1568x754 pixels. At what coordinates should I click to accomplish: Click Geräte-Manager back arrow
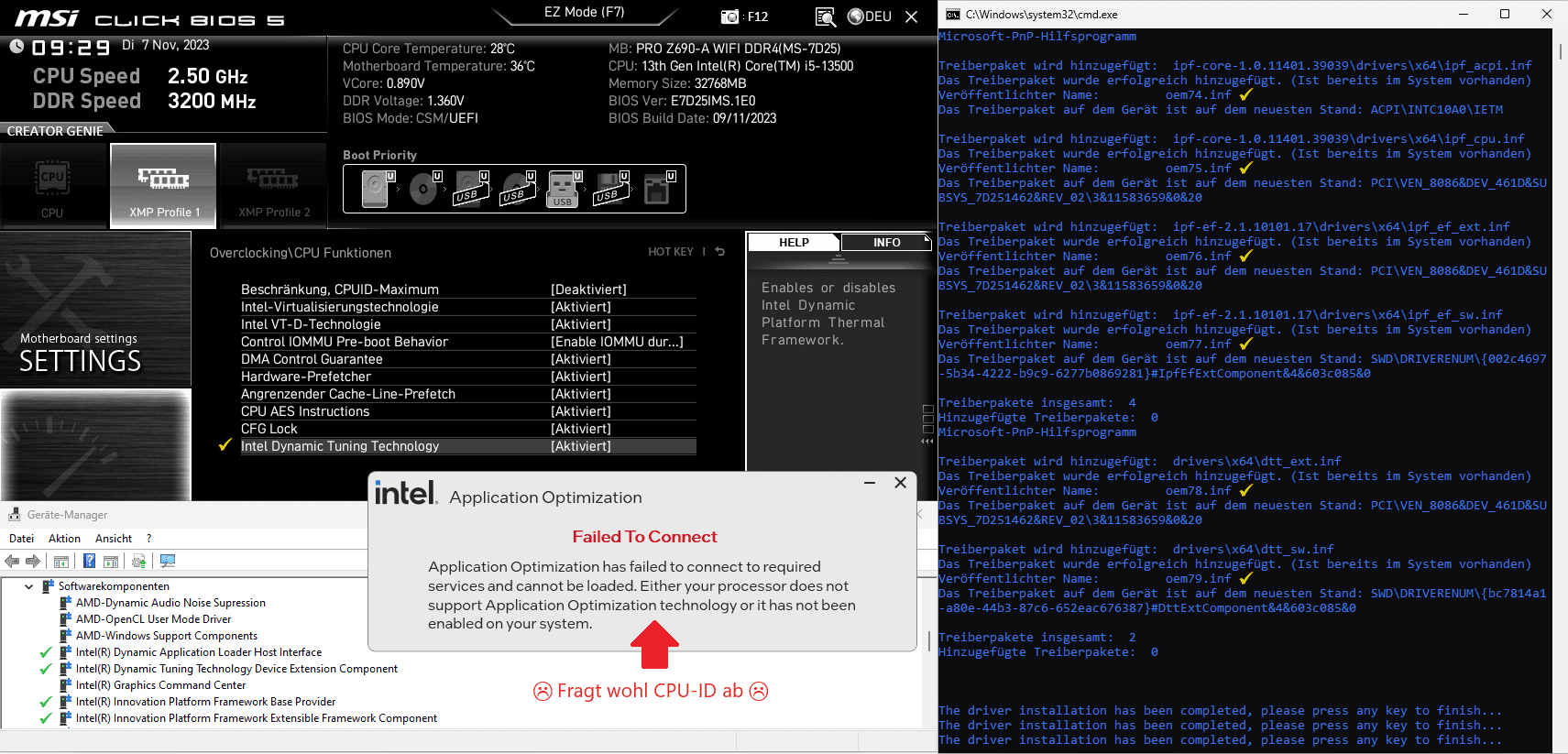[x=12, y=561]
